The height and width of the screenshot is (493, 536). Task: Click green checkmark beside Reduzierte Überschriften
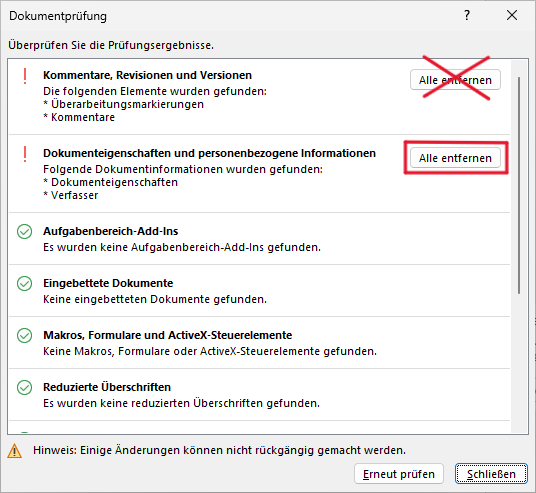pyautogui.click(x=25, y=387)
